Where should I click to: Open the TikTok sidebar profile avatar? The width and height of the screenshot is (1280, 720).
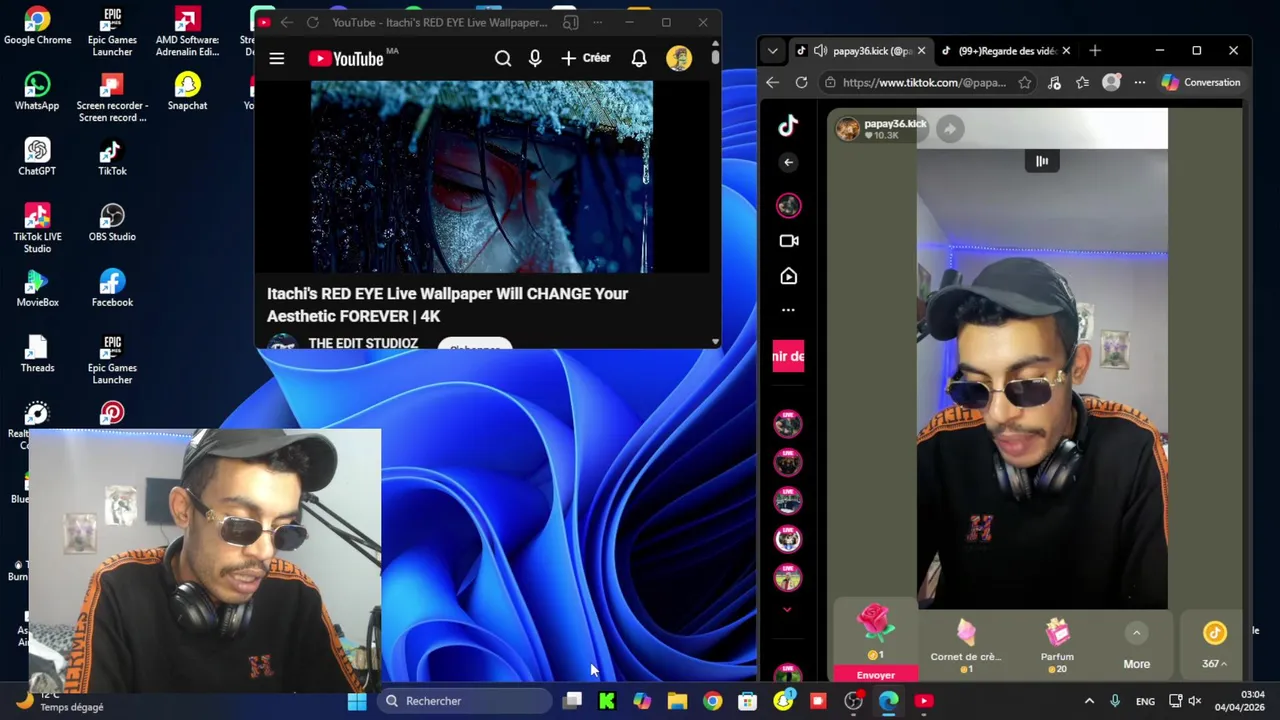click(x=788, y=205)
